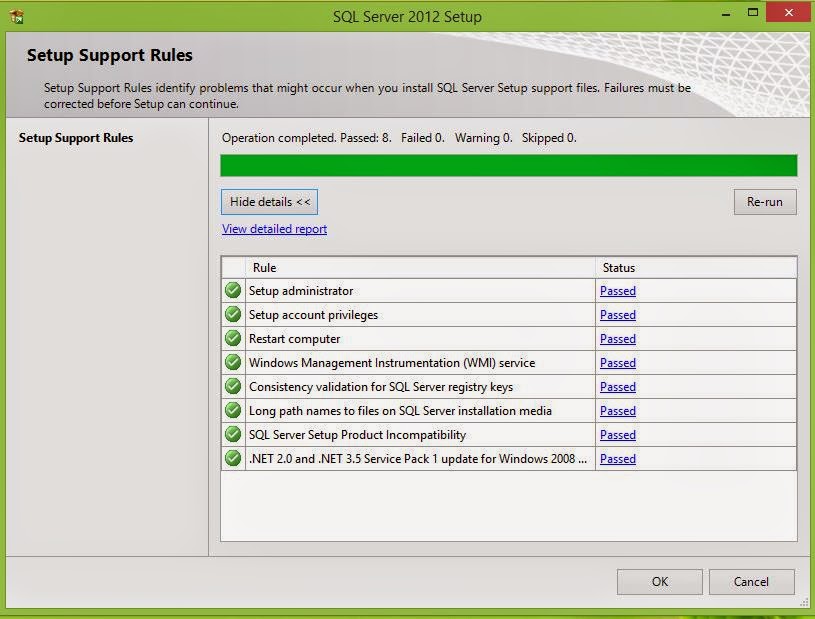The image size is (815, 619).
Task: Open Passed link for Long path names rule
Action: 617,411
